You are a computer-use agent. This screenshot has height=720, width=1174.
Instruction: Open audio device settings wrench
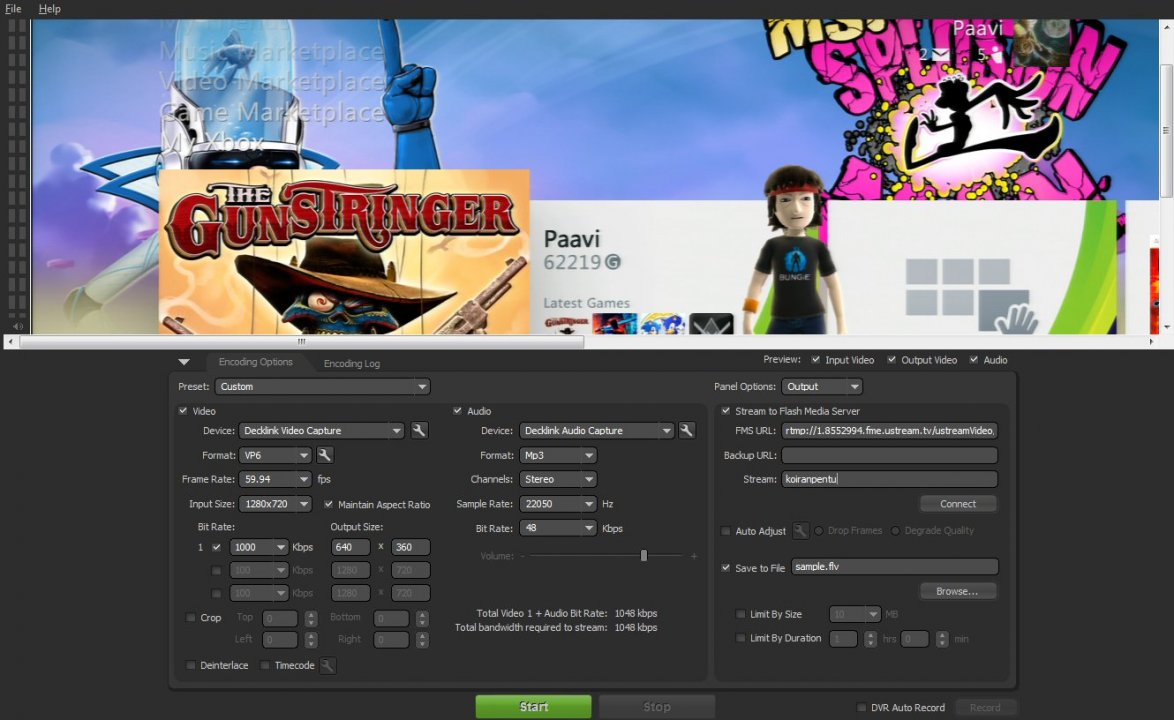click(x=687, y=430)
